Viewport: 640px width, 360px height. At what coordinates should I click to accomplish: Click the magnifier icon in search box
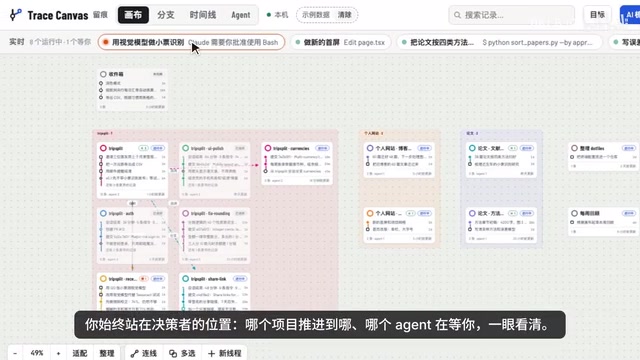(x=458, y=15)
